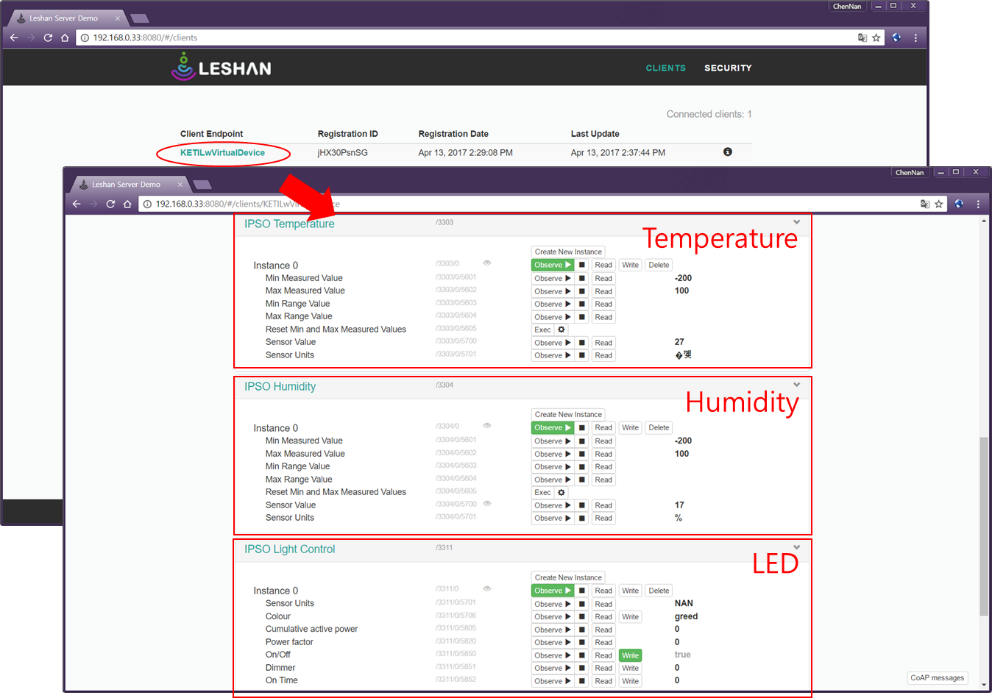Open gear options for Humidity reset Exec
The width and height of the screenshot is (992, 698).
click(561, 492)
